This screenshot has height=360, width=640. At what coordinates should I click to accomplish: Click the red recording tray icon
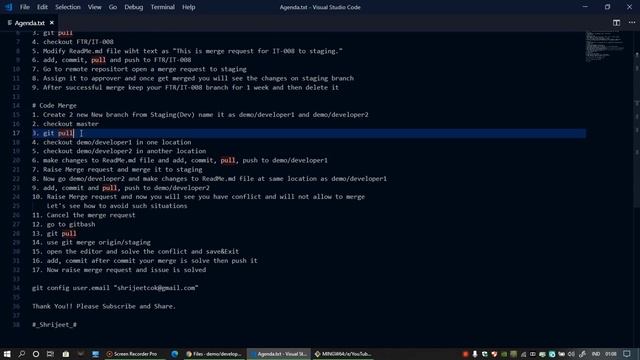click(x=465, y=354)
